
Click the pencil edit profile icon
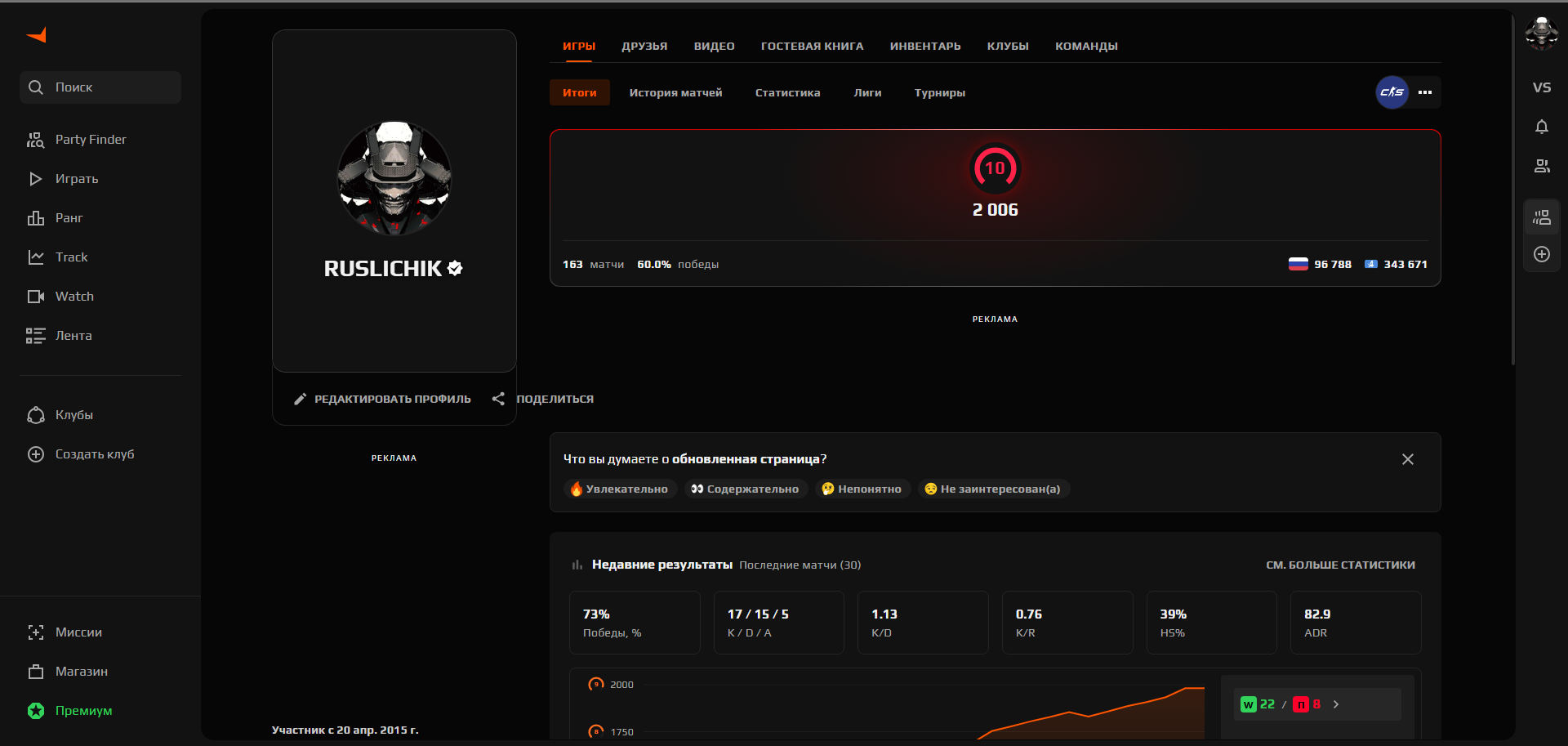[x=300, y=399]
